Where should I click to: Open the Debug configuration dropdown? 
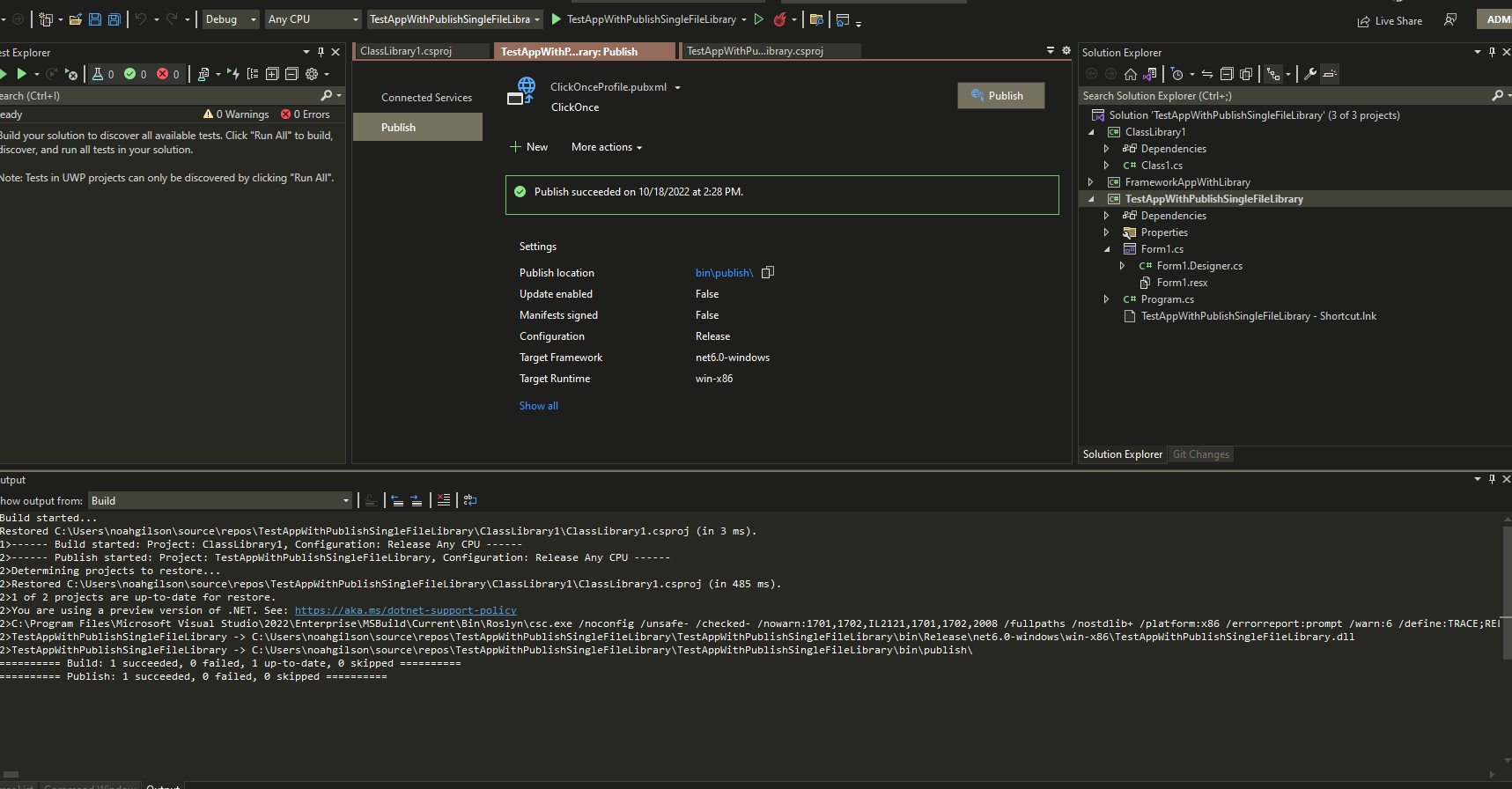coord(231,19)
